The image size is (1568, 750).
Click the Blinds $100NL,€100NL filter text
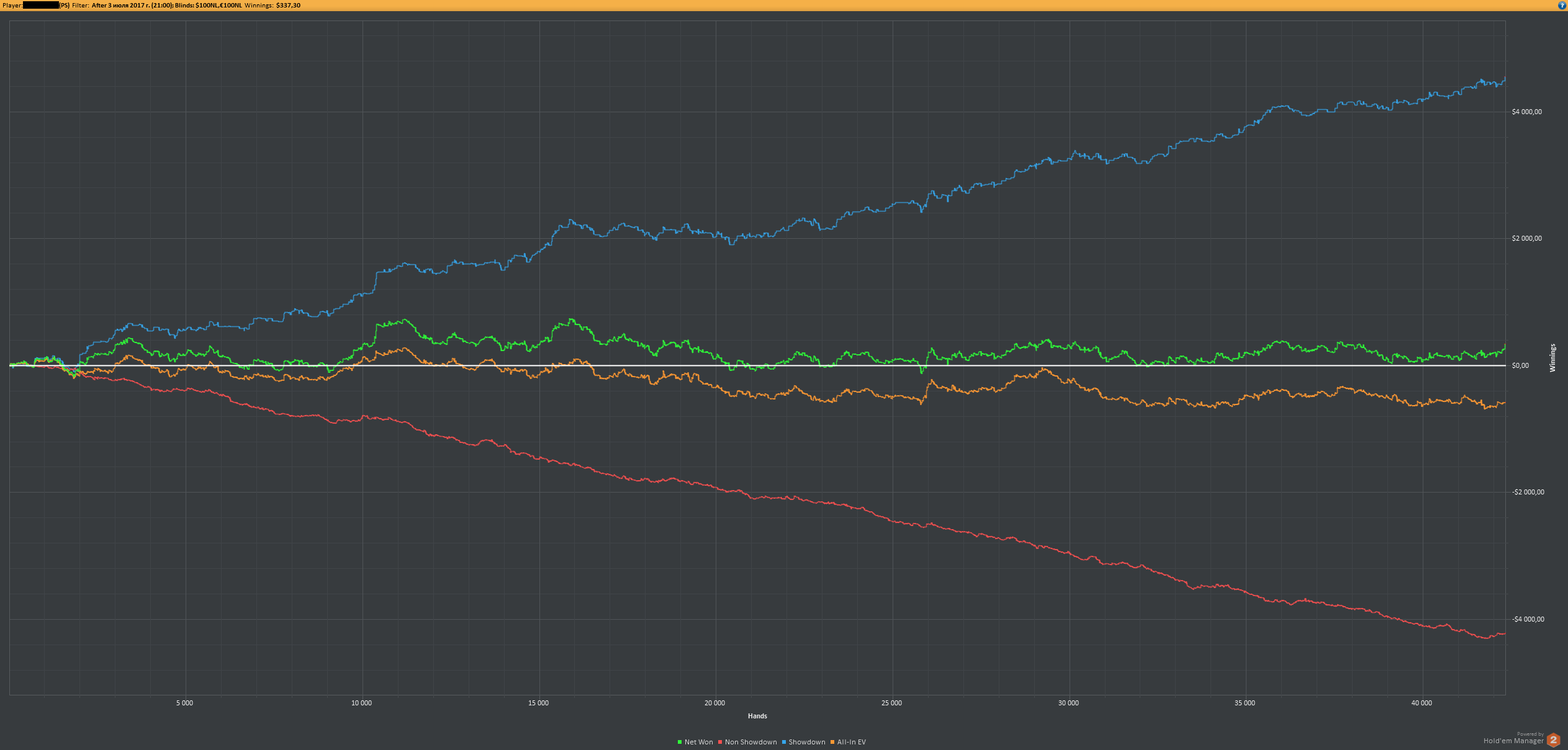coord(208,6)
